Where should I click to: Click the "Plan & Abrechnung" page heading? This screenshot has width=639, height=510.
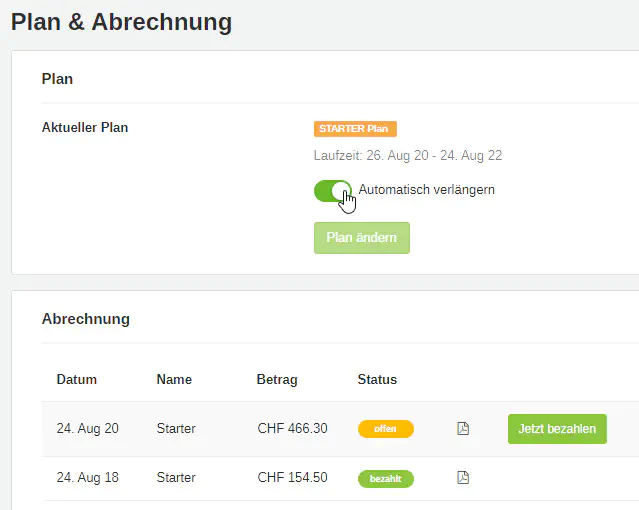click(121, 22)
